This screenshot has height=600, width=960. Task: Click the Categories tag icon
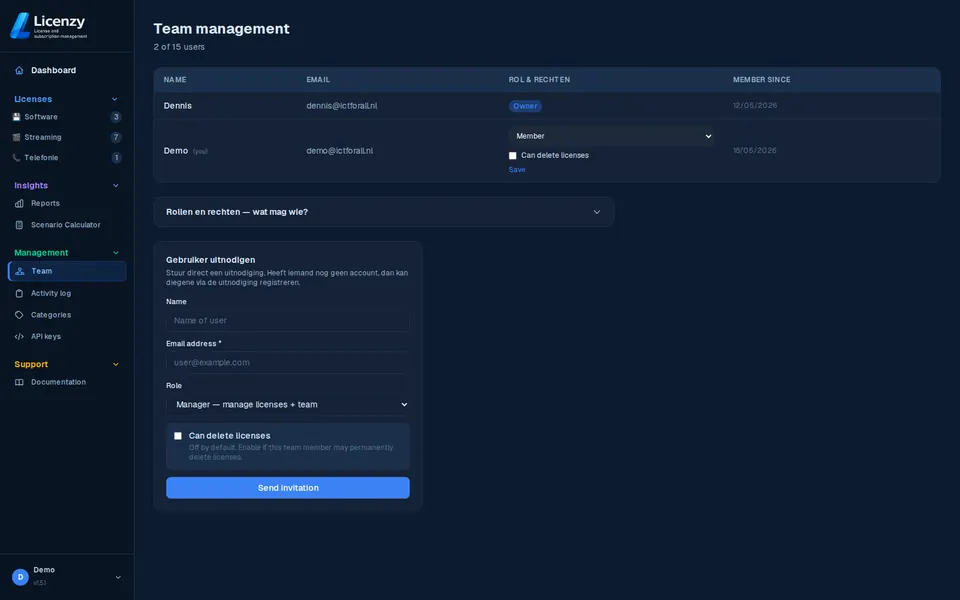pyautogui.click(x=19, y=315)
